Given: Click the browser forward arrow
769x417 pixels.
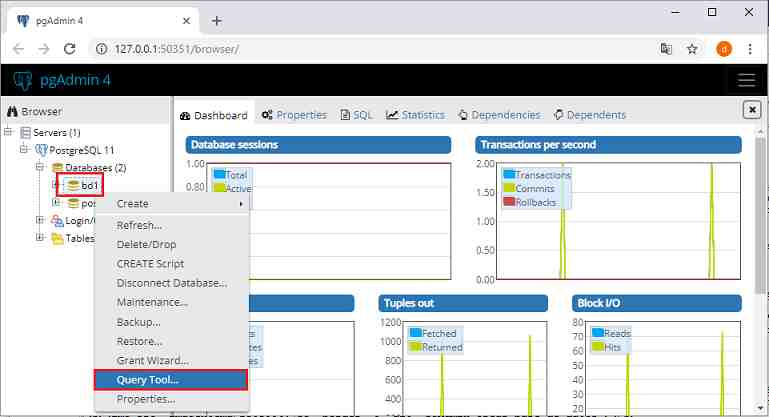Looking at the screenshot, I should pos(44,49).
